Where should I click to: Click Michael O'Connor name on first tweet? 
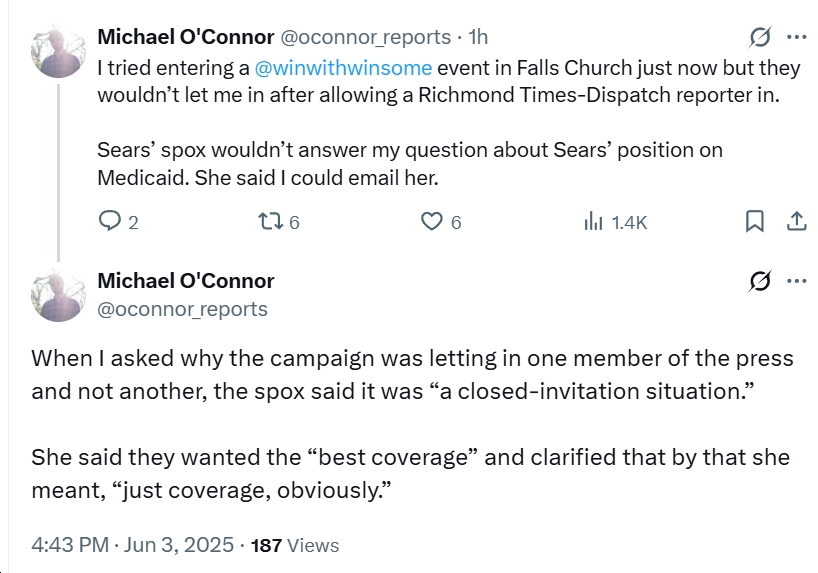[186, 37]
